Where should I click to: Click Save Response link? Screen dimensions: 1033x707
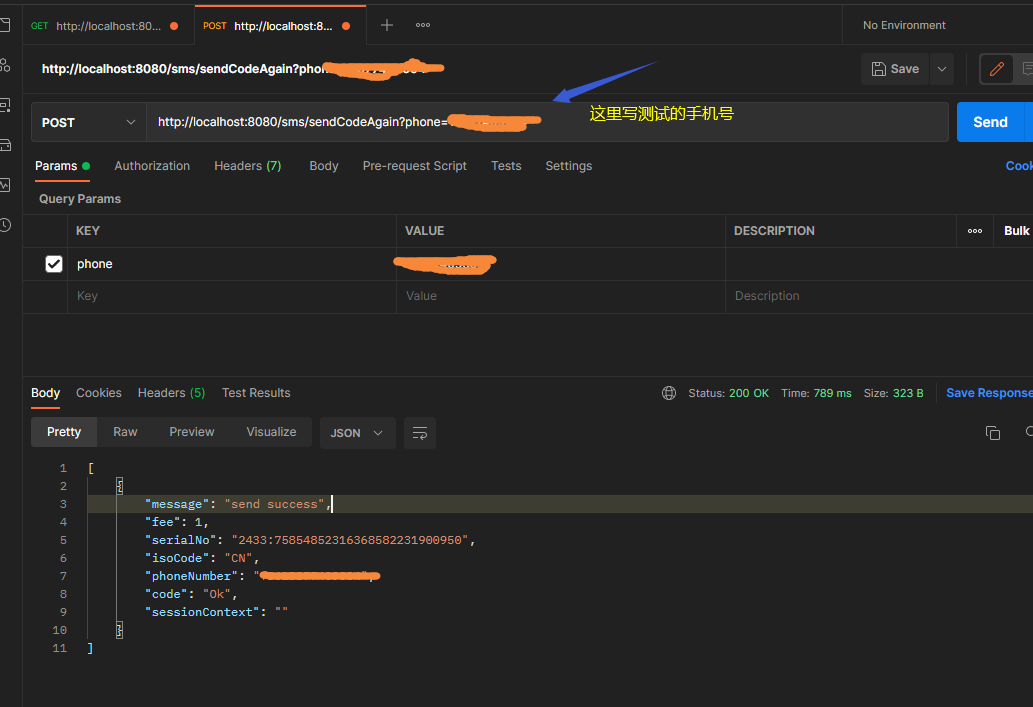(x=989, y=393)
